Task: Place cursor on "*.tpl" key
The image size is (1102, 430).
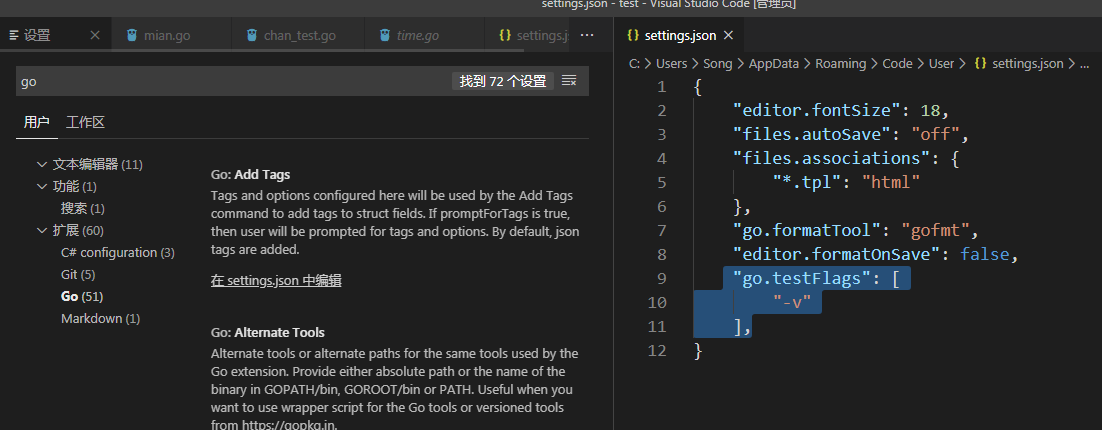Action: tap(807, 183)
